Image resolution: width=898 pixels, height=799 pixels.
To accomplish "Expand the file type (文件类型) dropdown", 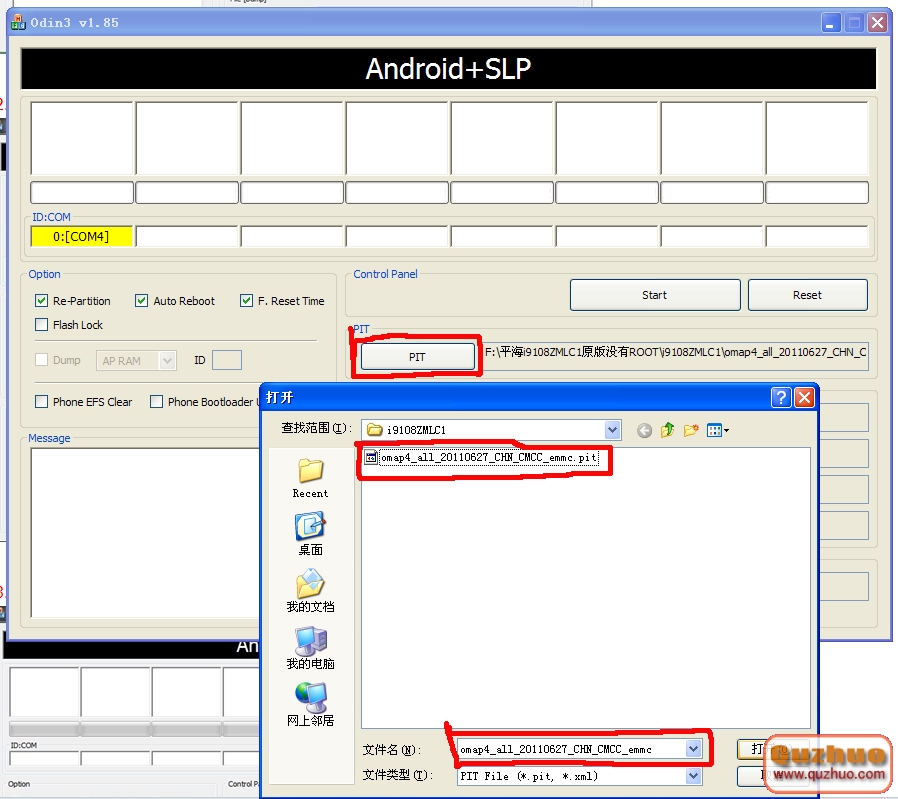I will 693,776.
